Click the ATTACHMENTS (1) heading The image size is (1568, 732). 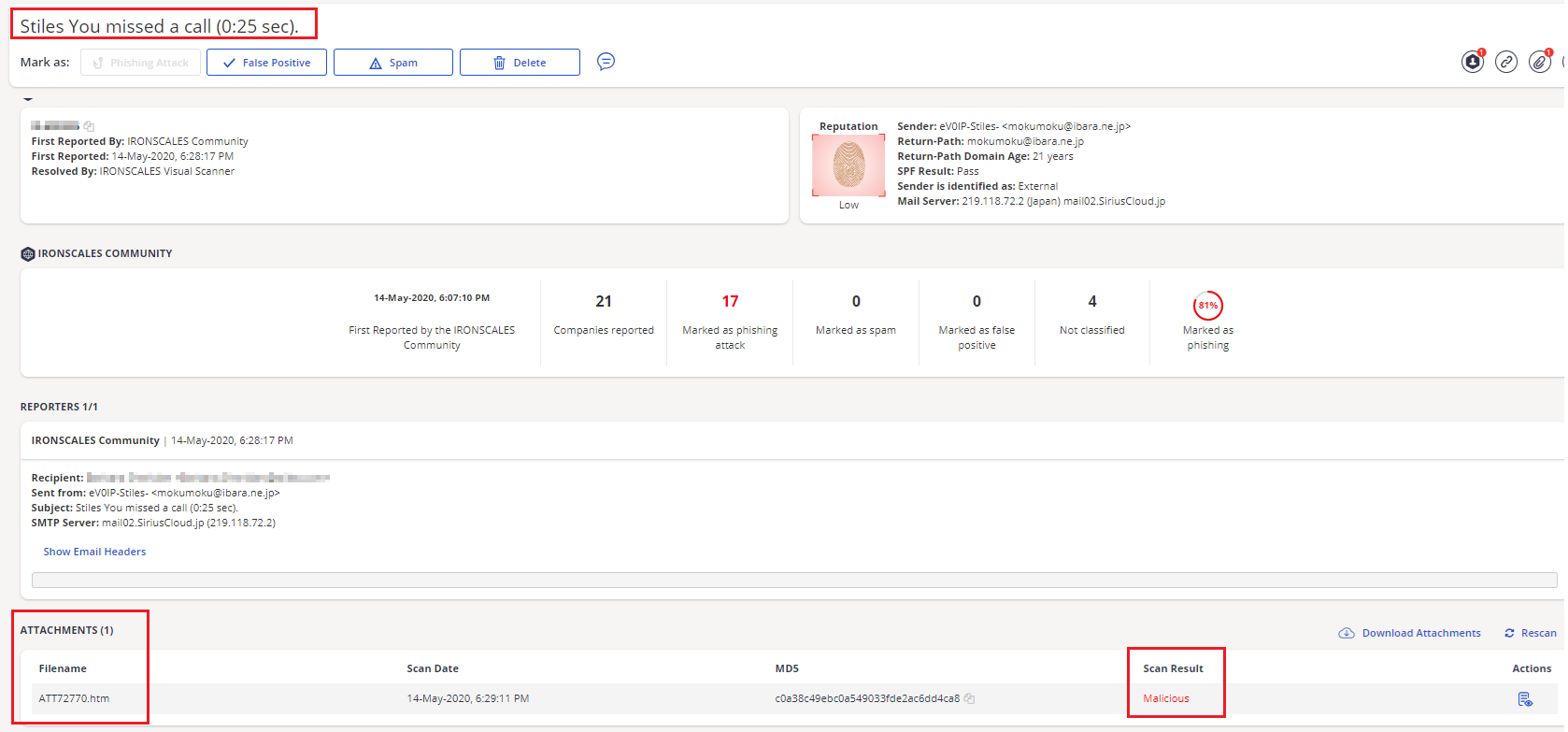click(x=67, y=630)
